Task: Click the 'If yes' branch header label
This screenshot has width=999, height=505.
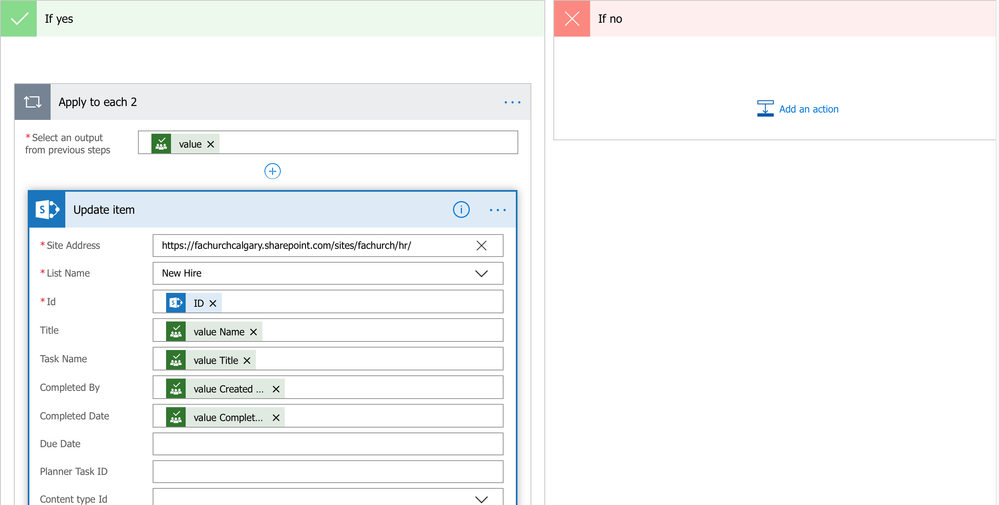Action: (59, 18)
